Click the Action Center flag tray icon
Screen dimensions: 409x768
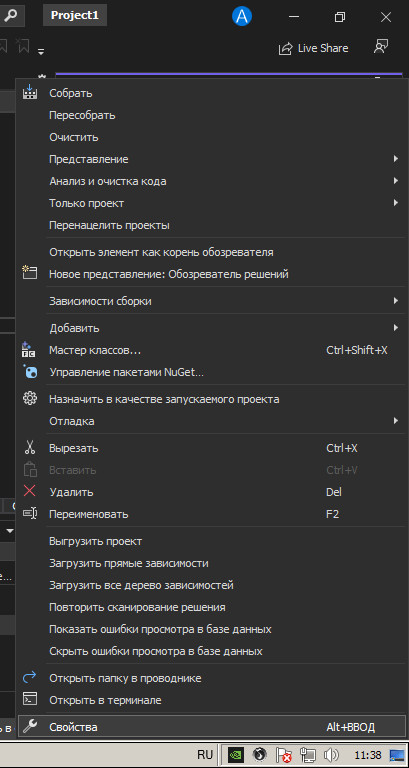click(x=284, y=755)
